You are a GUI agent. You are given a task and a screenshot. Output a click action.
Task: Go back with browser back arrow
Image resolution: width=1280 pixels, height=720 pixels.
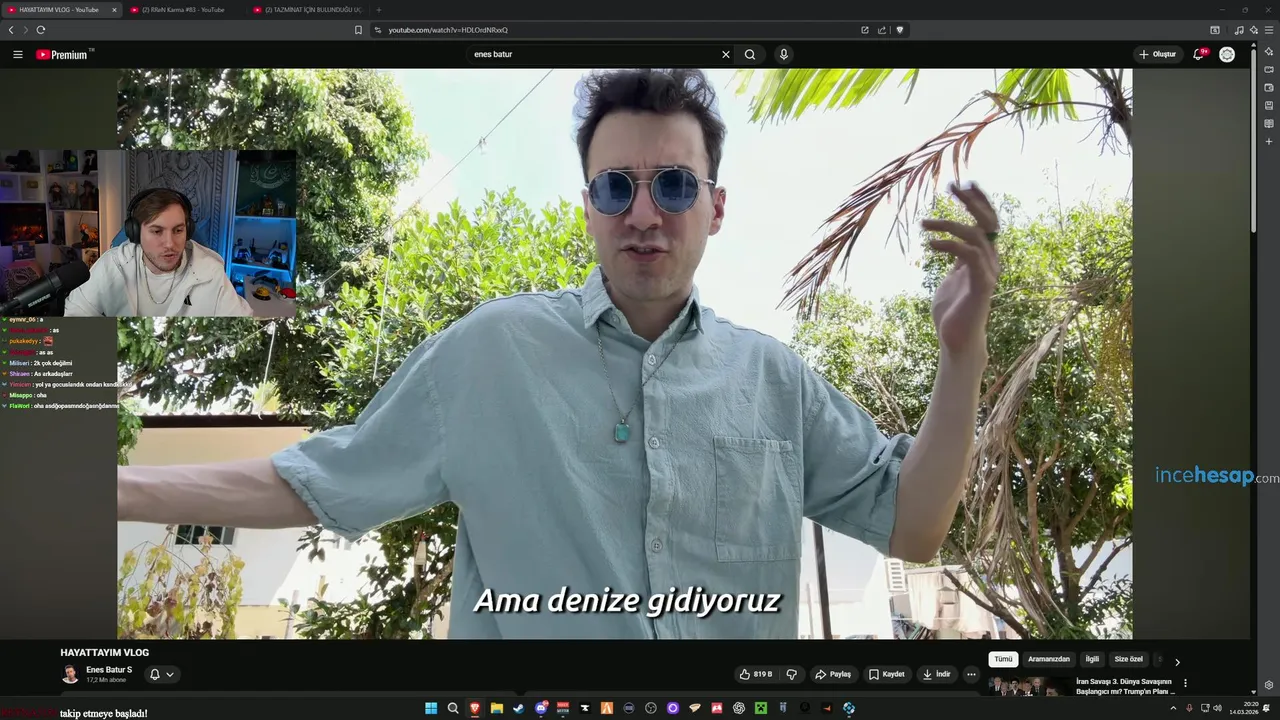tap(11, 30)
